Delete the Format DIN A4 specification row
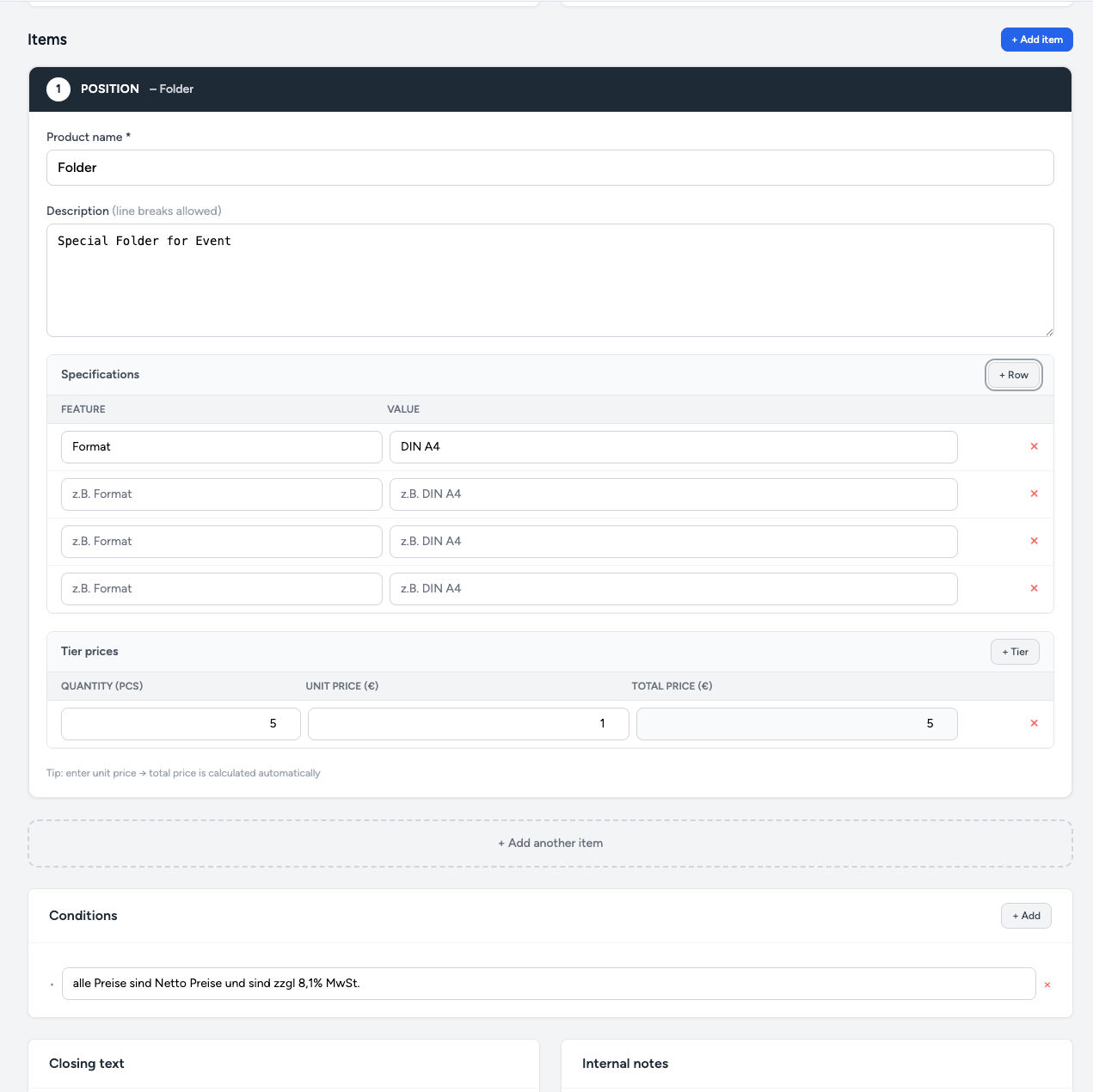This screenshot has width=1093, height=1092. pyautogui.click(x=1034, y=446)
